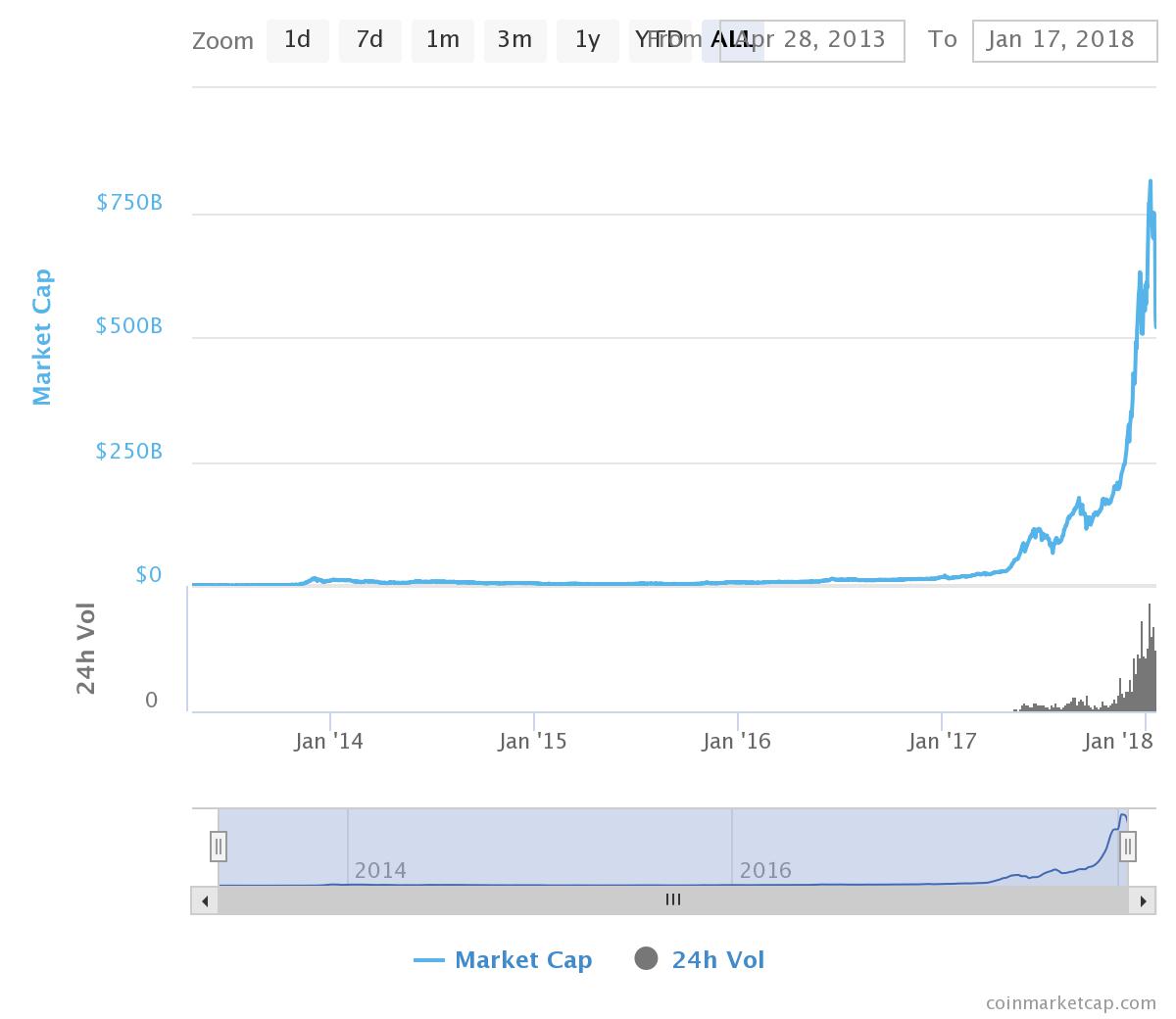The image size is (1176, 1019).
Task: Toggle 24h Vol series in legend
Action: 717,960
